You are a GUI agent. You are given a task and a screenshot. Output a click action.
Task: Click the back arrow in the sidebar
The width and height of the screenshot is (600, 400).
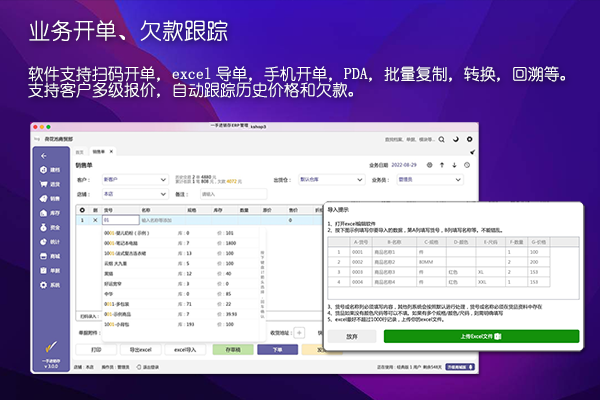tap(44, 156)
